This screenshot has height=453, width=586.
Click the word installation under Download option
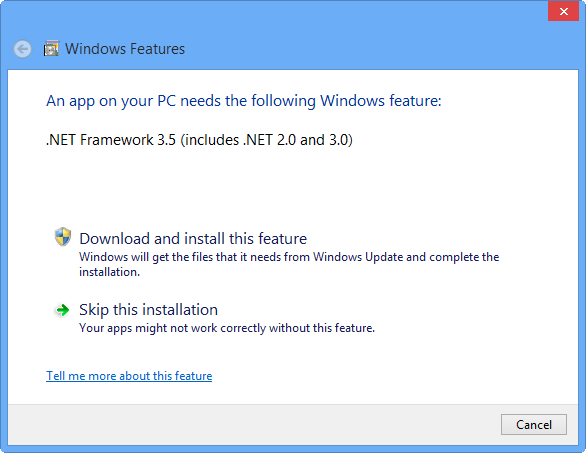coord(109,272)
